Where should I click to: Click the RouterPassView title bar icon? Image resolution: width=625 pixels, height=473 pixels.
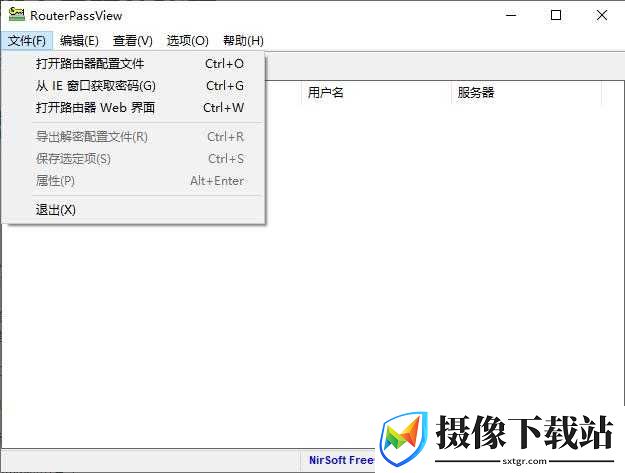click(x=16, y=15)
